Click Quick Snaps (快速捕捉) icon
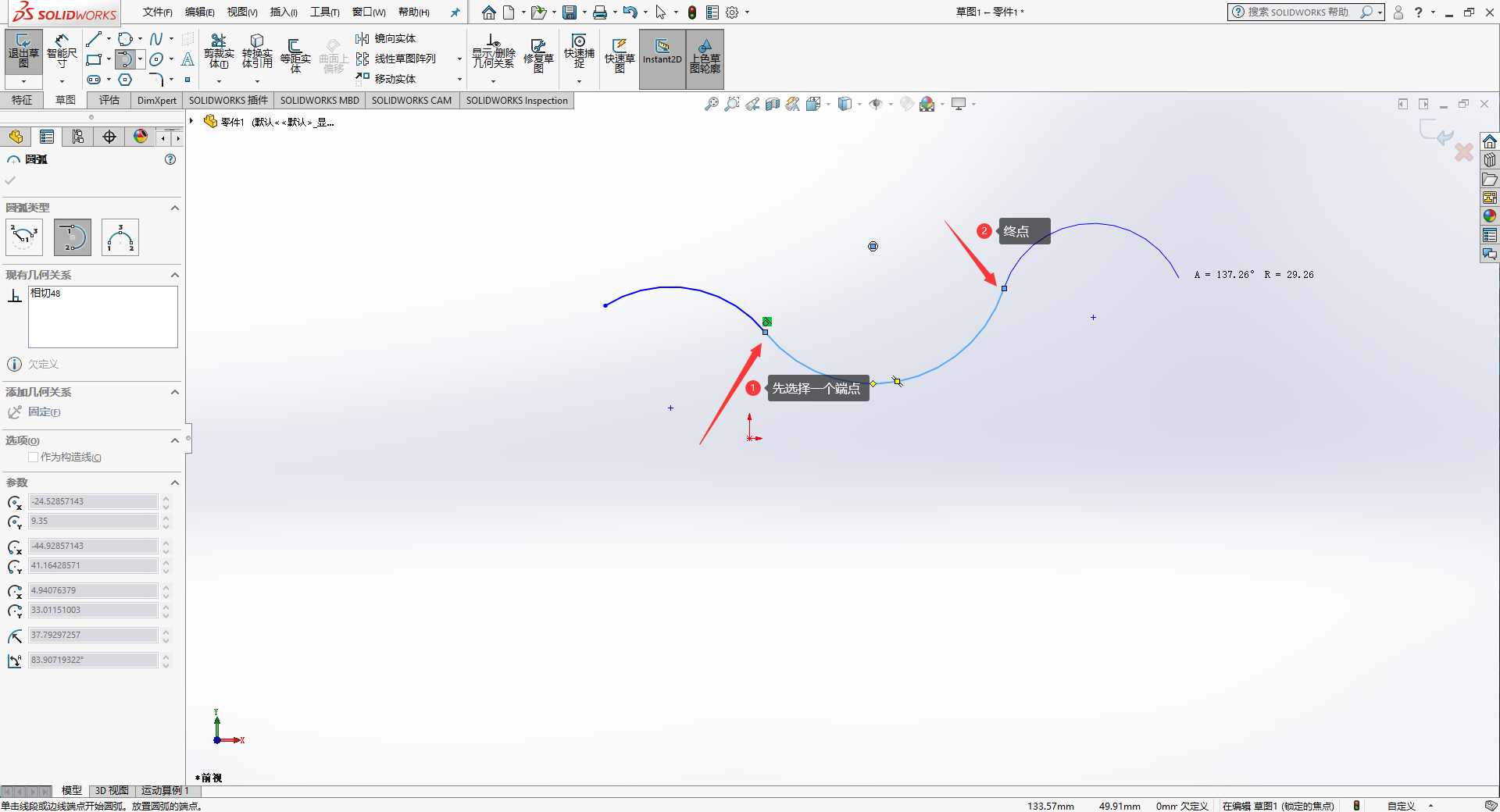 579,52
